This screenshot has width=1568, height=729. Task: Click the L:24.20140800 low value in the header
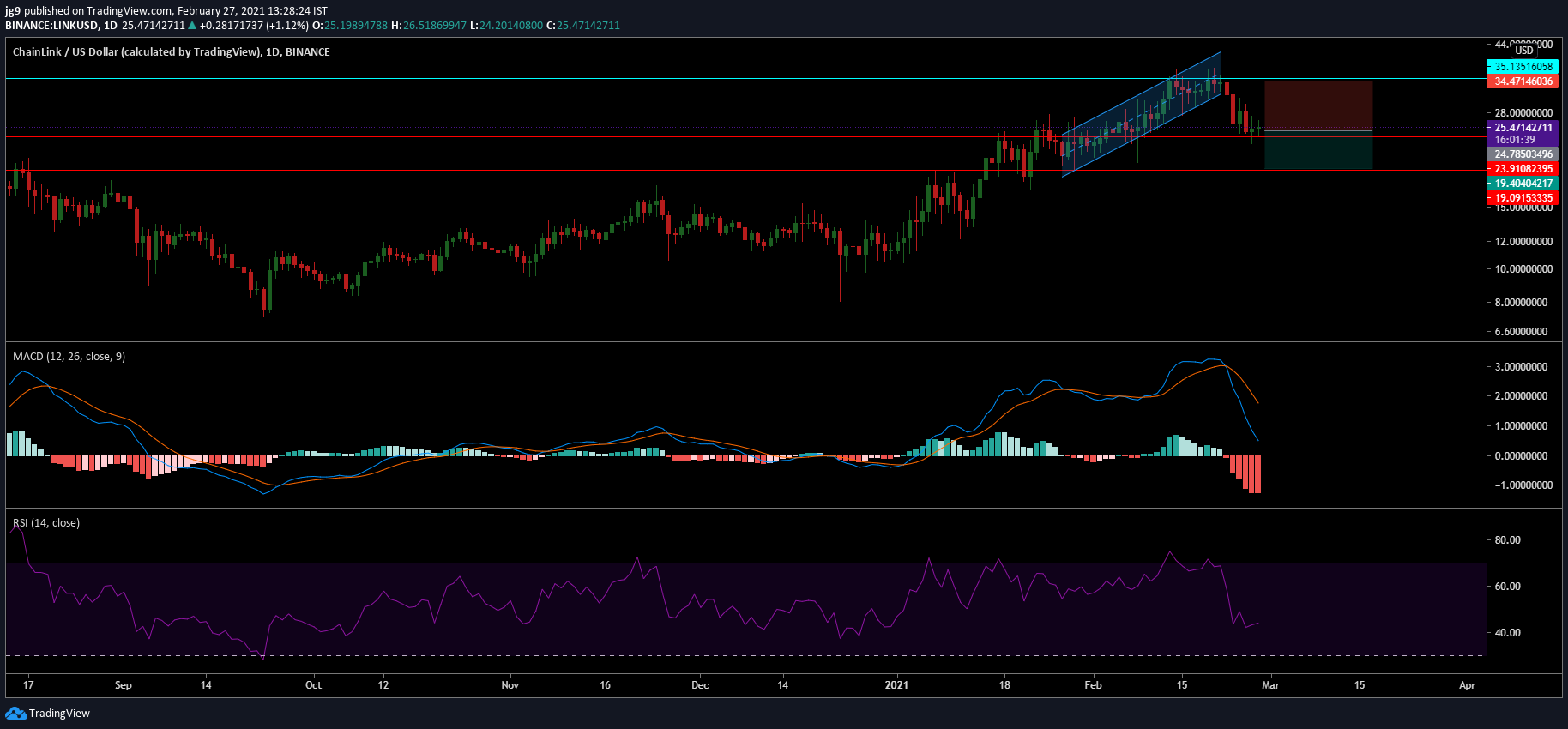point(506,26)
